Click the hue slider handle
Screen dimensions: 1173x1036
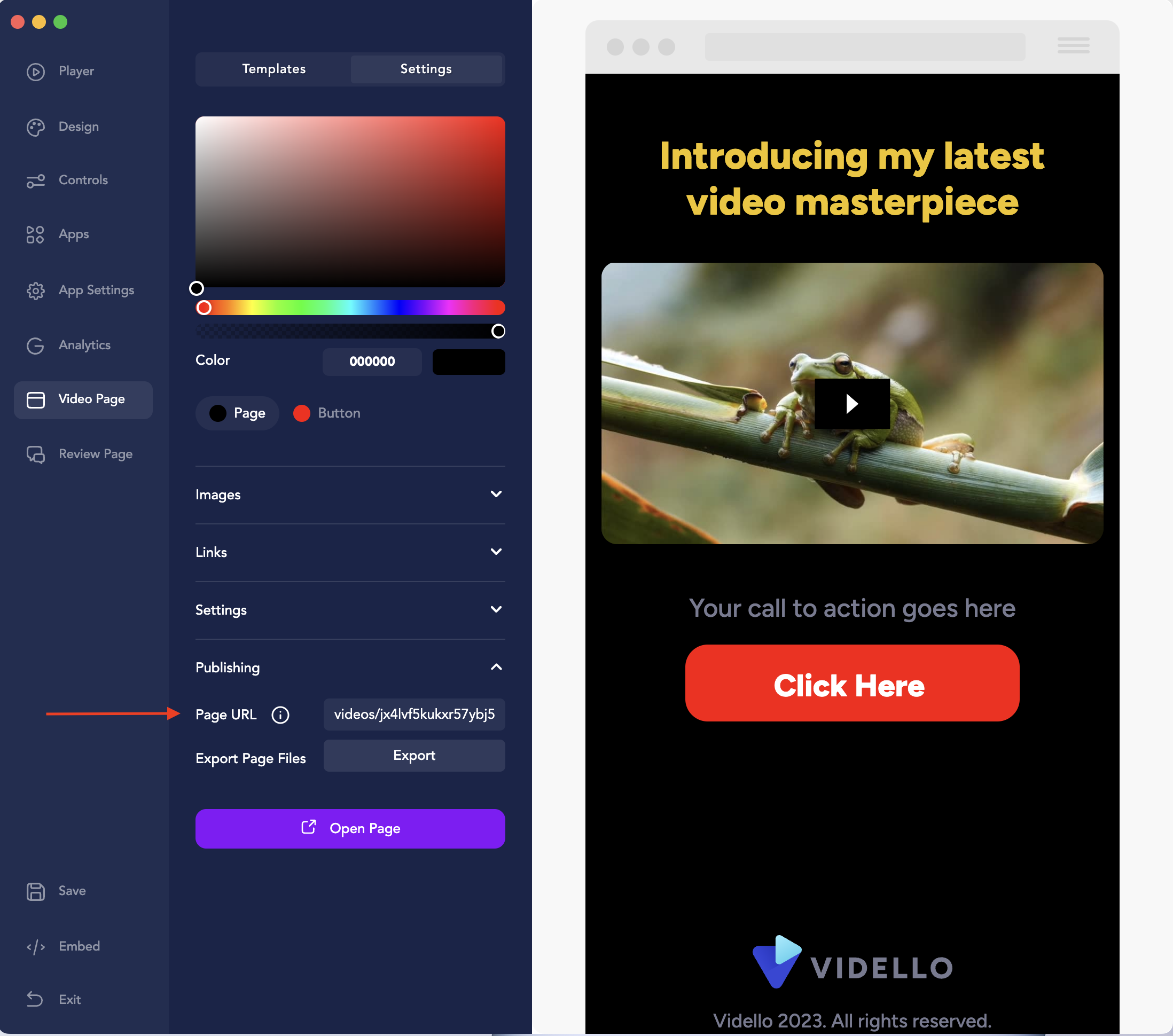[204, 308]
